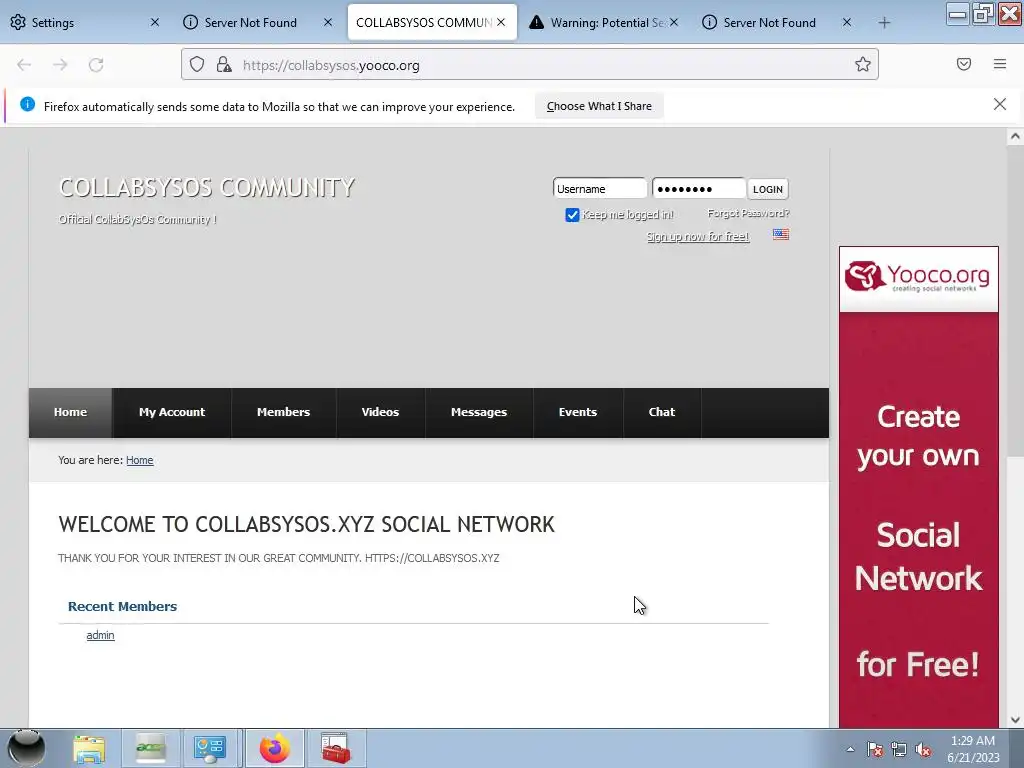Image resolution: width=1024 pixels, height=768 pixels.
Task: Open the admin member profile link
Action: pos(101,635)
